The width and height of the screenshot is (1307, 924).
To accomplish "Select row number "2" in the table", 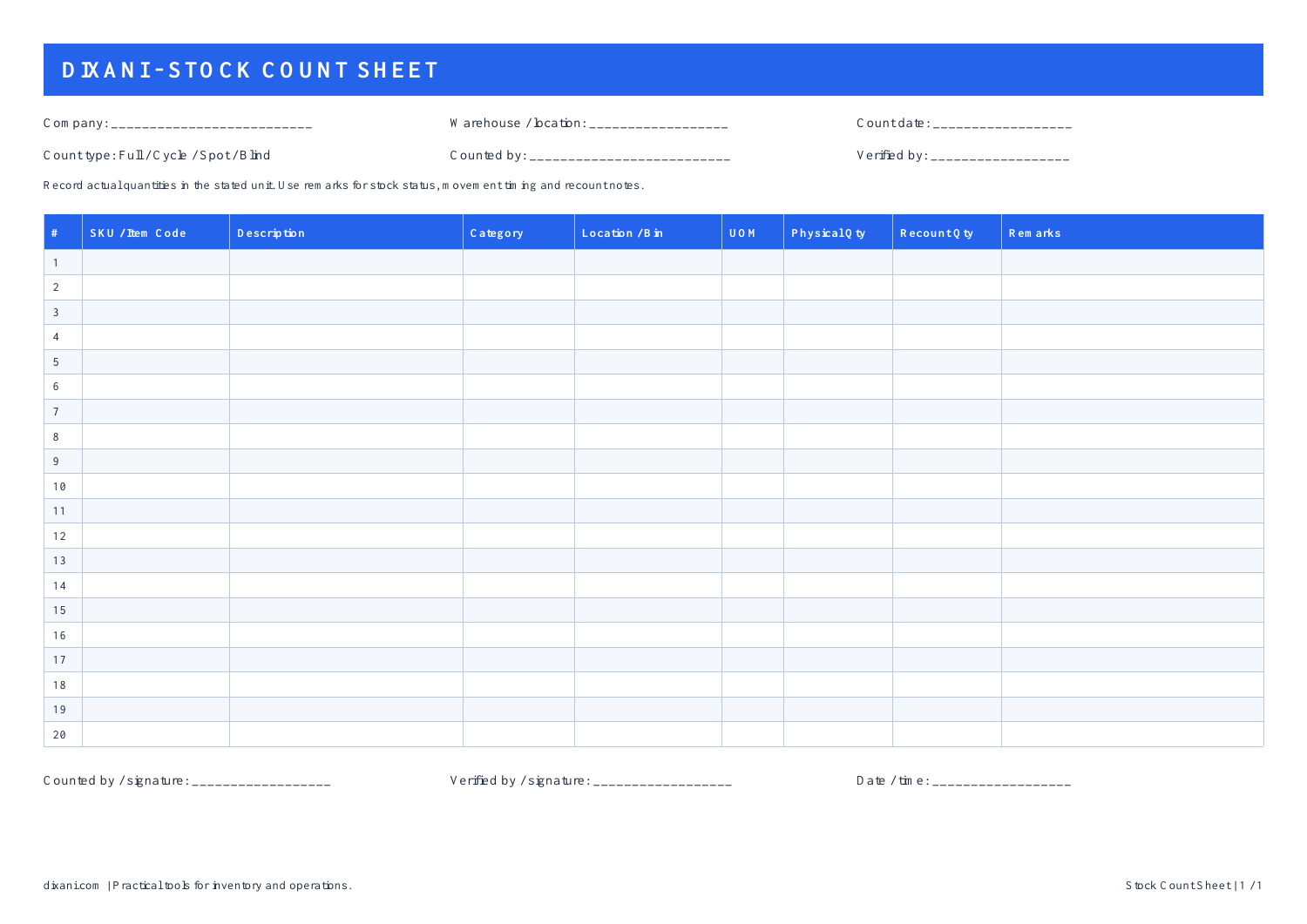I will click(x=56, y=287).
